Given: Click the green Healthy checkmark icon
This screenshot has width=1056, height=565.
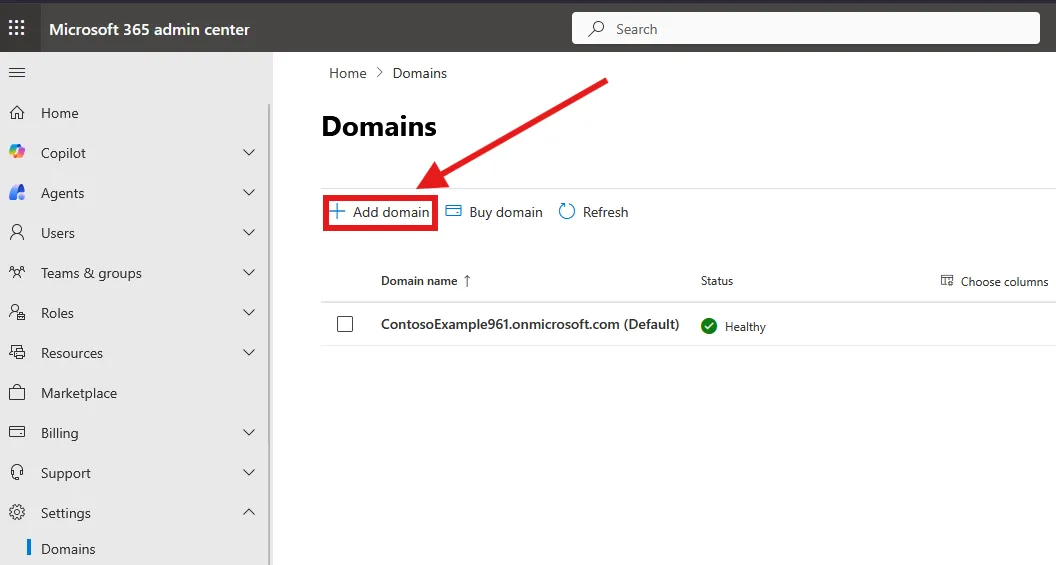Looking at the screenshot, I should [x=708, y=326].
